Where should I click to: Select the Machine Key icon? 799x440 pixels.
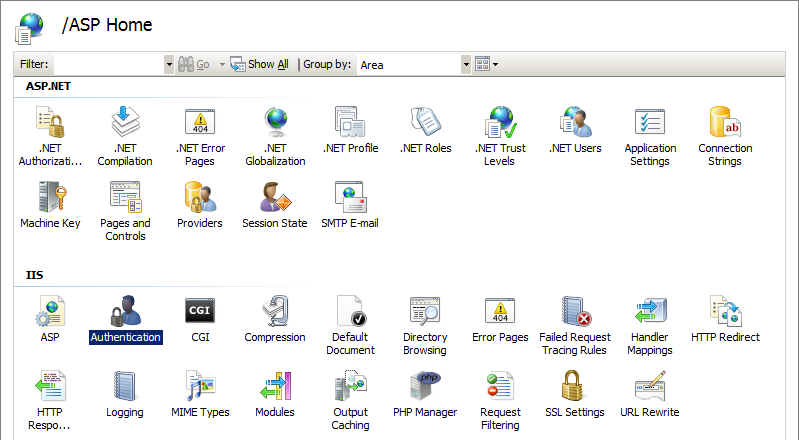50,204
